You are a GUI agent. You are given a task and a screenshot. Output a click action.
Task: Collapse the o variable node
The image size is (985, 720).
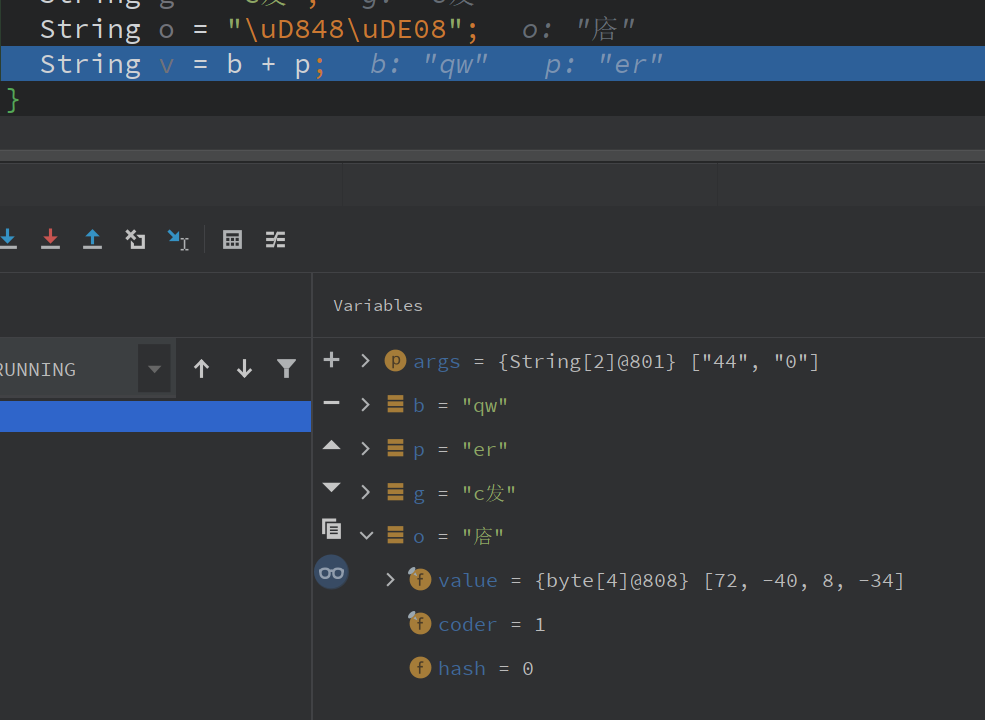point(367,536)
